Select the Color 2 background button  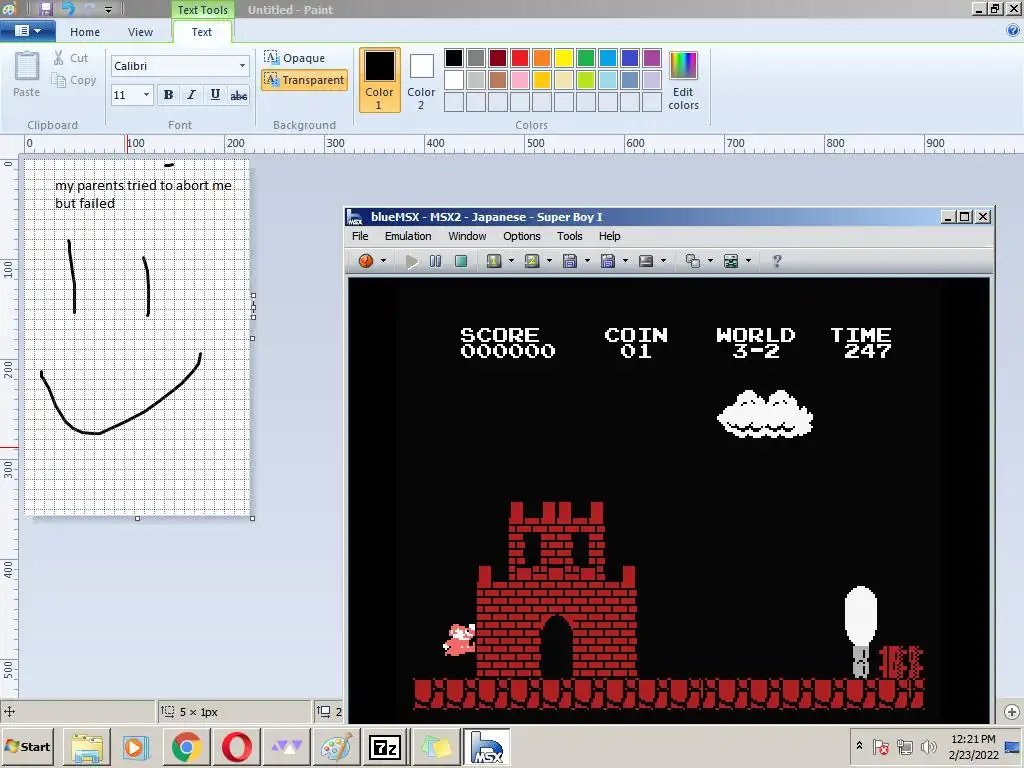tap(421, 80)
